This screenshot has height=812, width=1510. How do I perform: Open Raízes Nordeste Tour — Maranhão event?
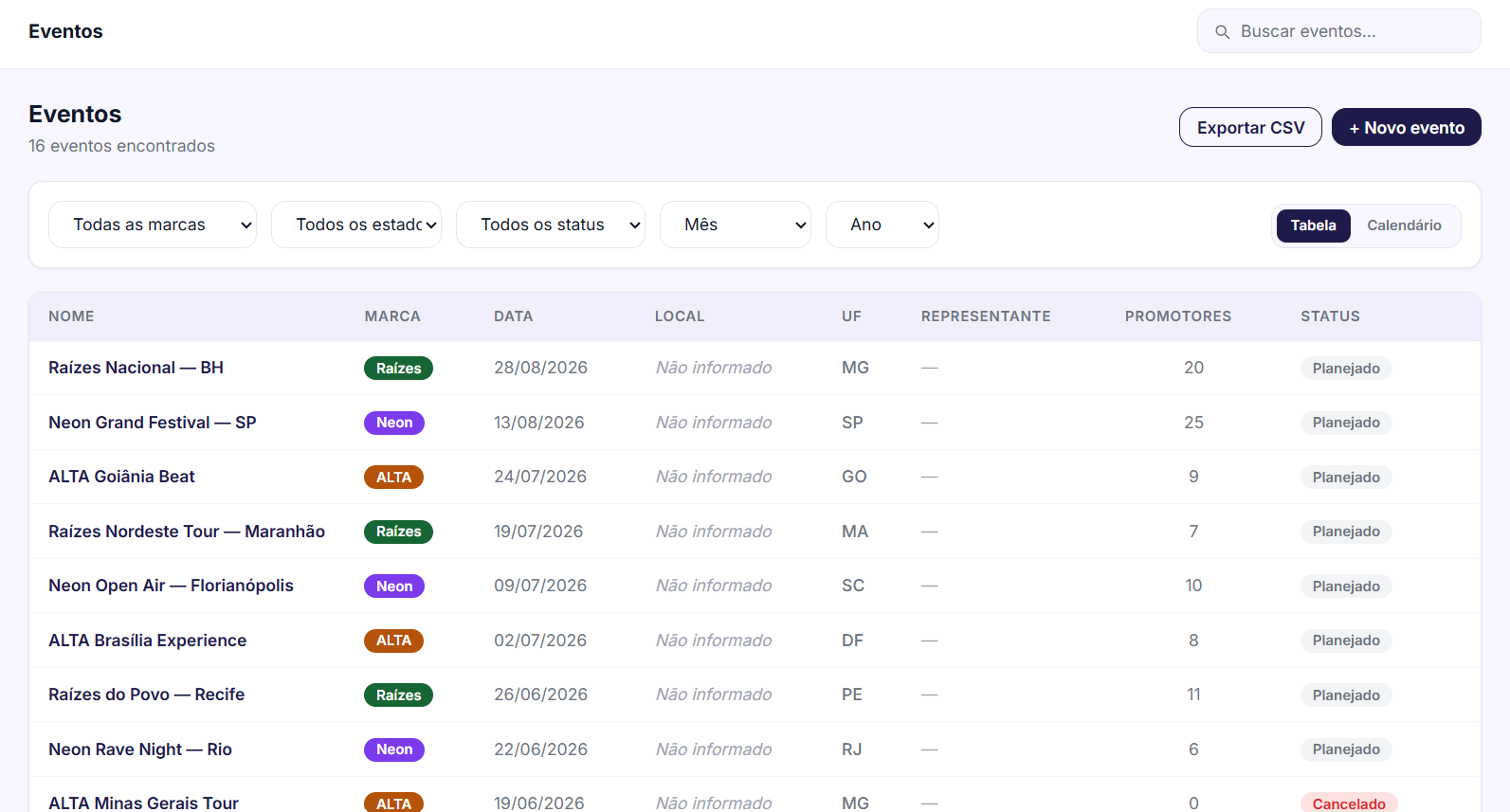[x=187, y=532]
